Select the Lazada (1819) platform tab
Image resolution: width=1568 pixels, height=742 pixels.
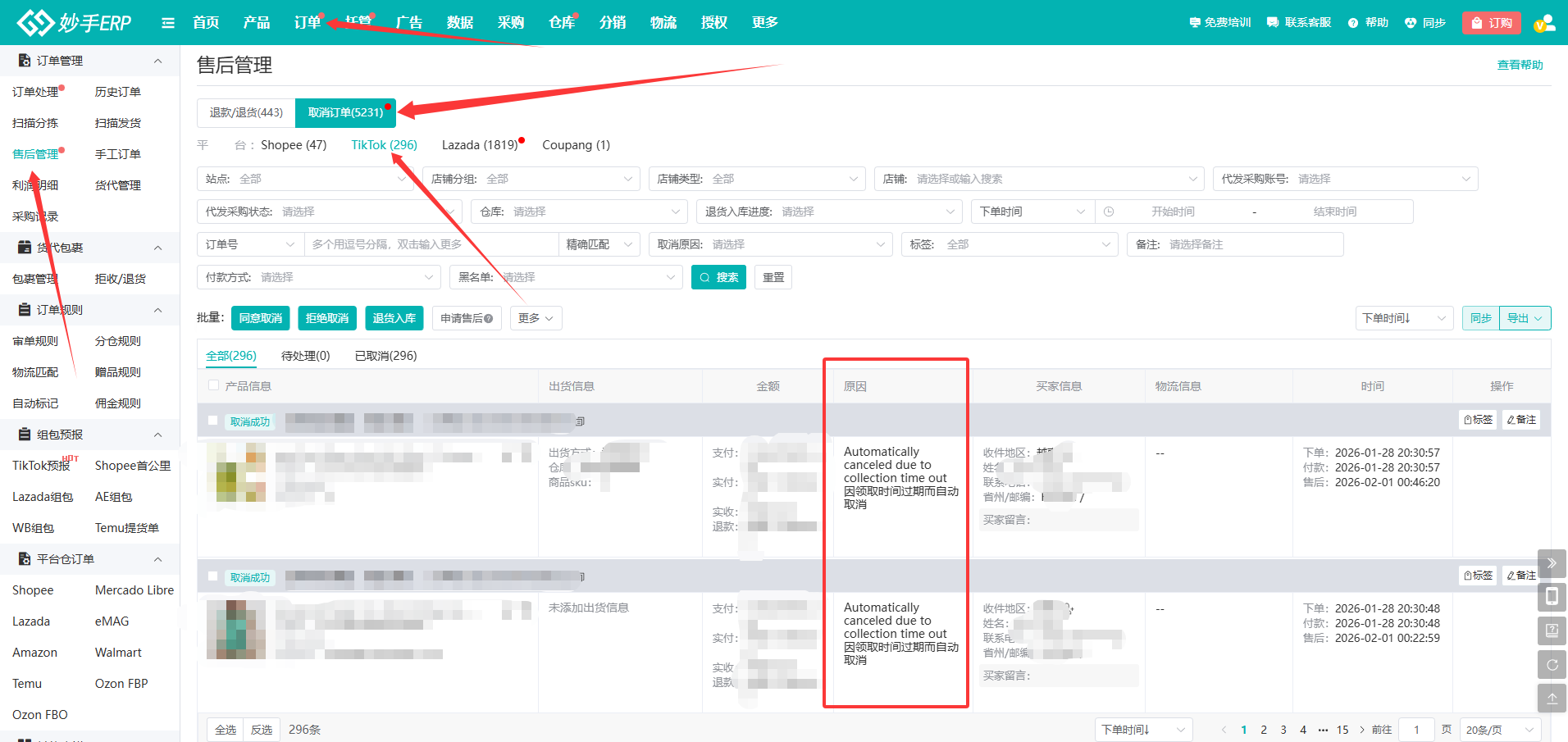click(x=480, y=145)
